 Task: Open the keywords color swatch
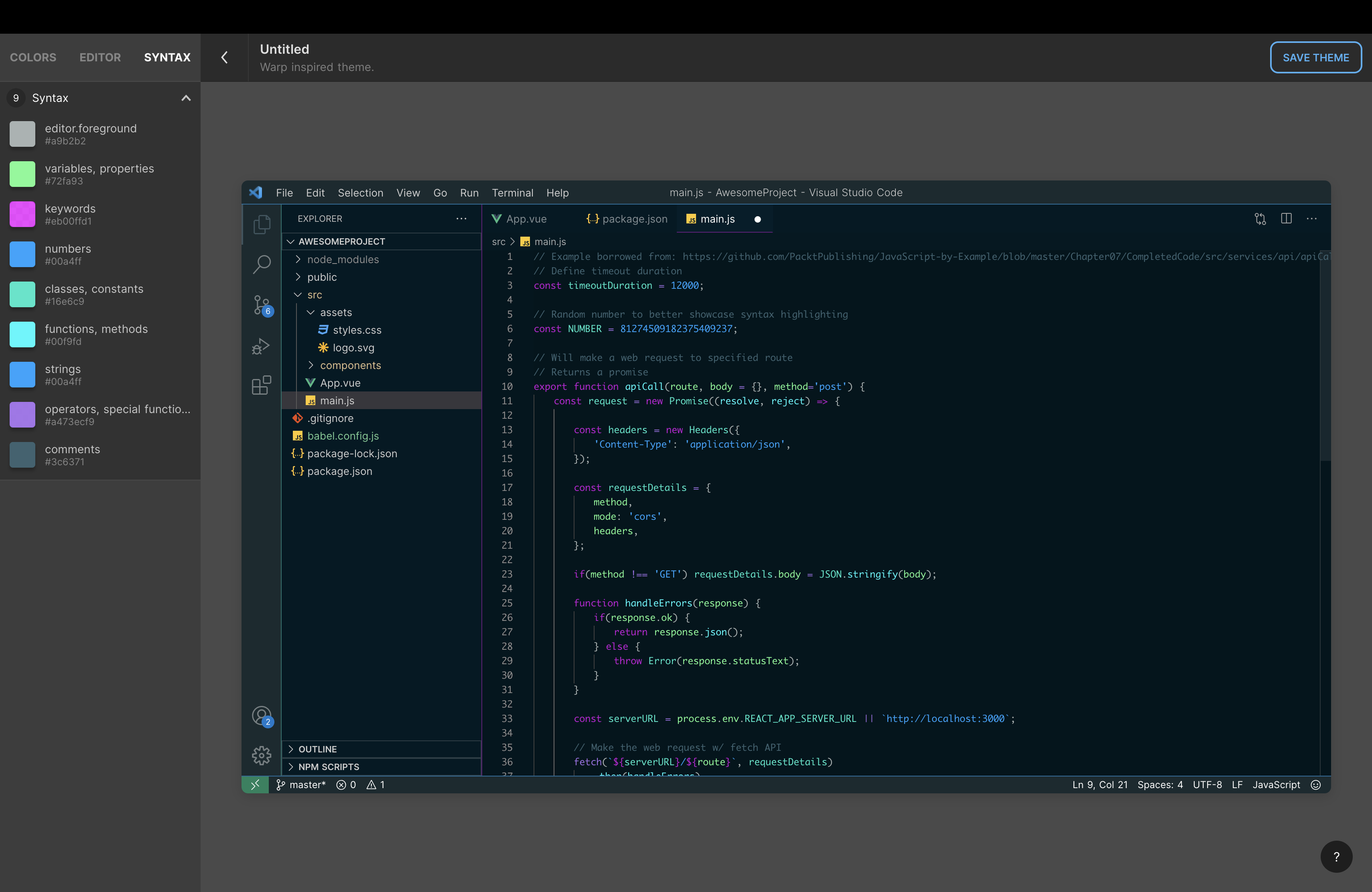click(22, 214)
